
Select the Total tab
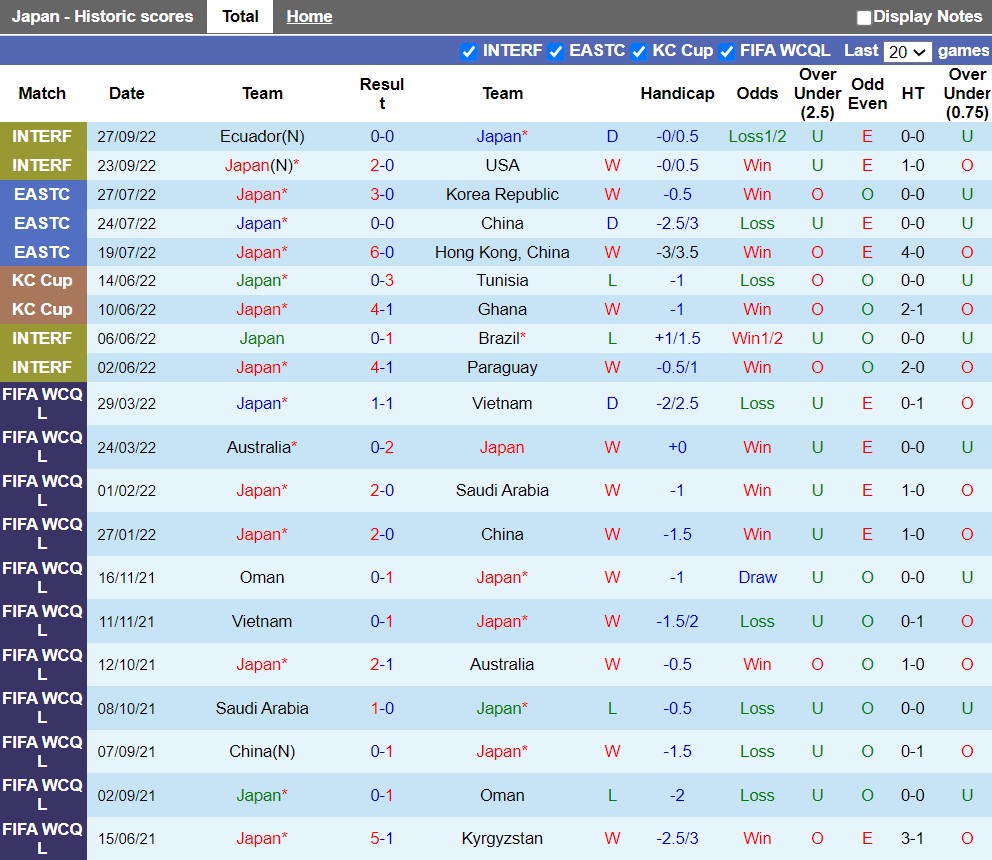[x=240, y=17]
